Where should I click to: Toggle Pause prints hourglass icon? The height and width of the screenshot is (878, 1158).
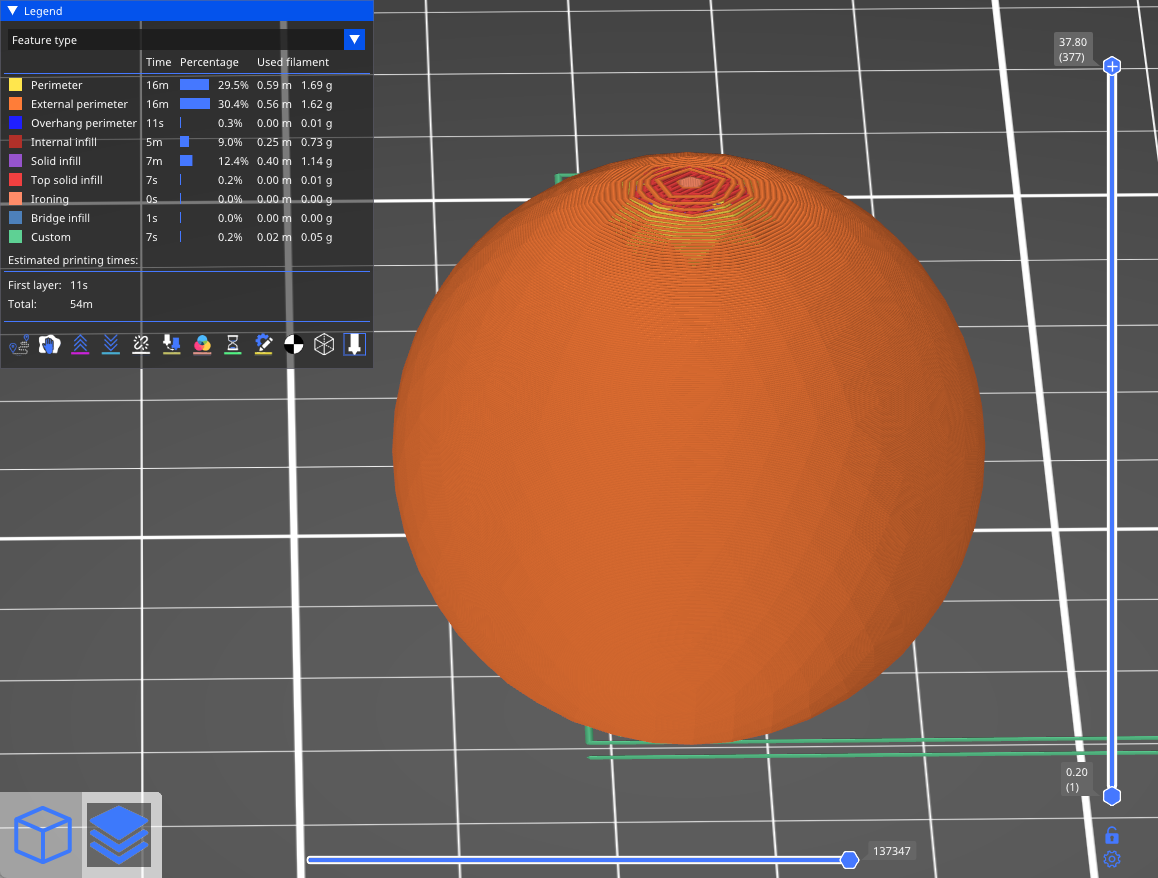(233, 345)
